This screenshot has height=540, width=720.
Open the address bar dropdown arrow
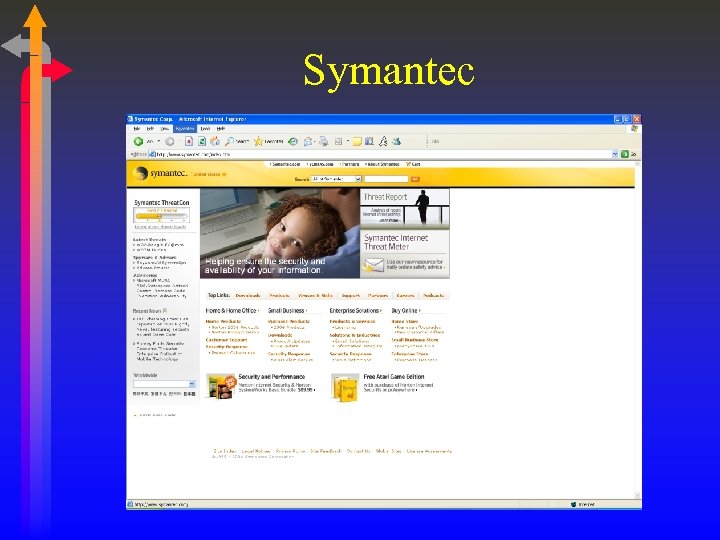click(615, 154)
